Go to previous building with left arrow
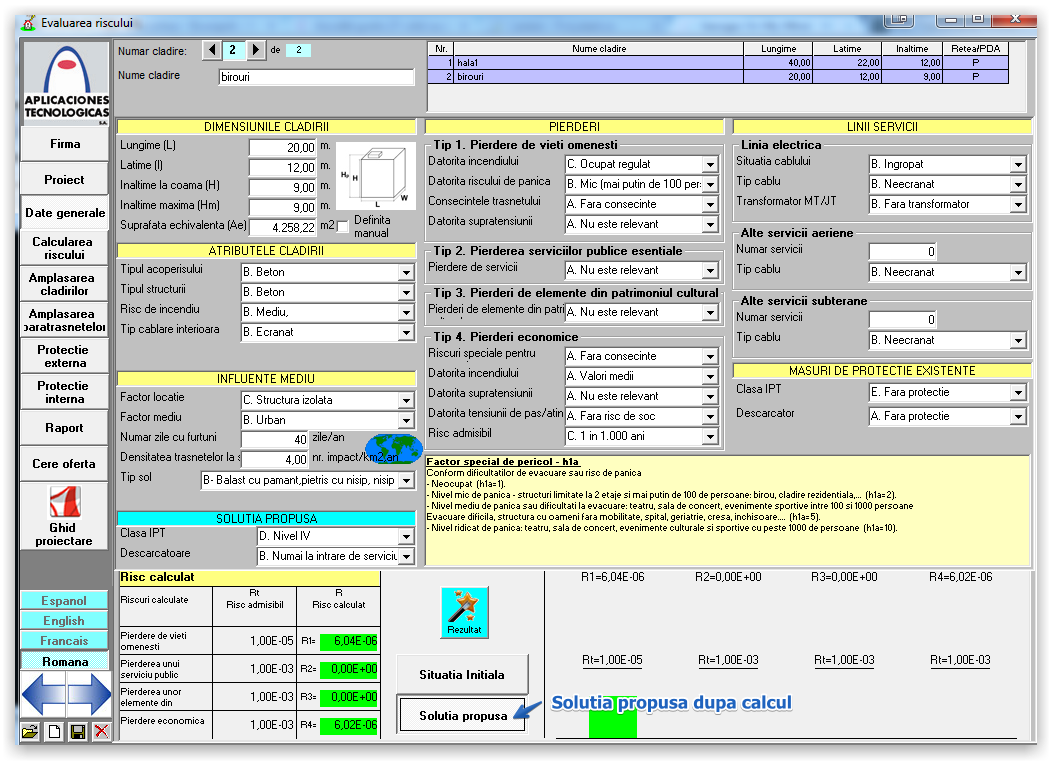1052x765 pixels. pyautogui.click(x=212, y=50)
